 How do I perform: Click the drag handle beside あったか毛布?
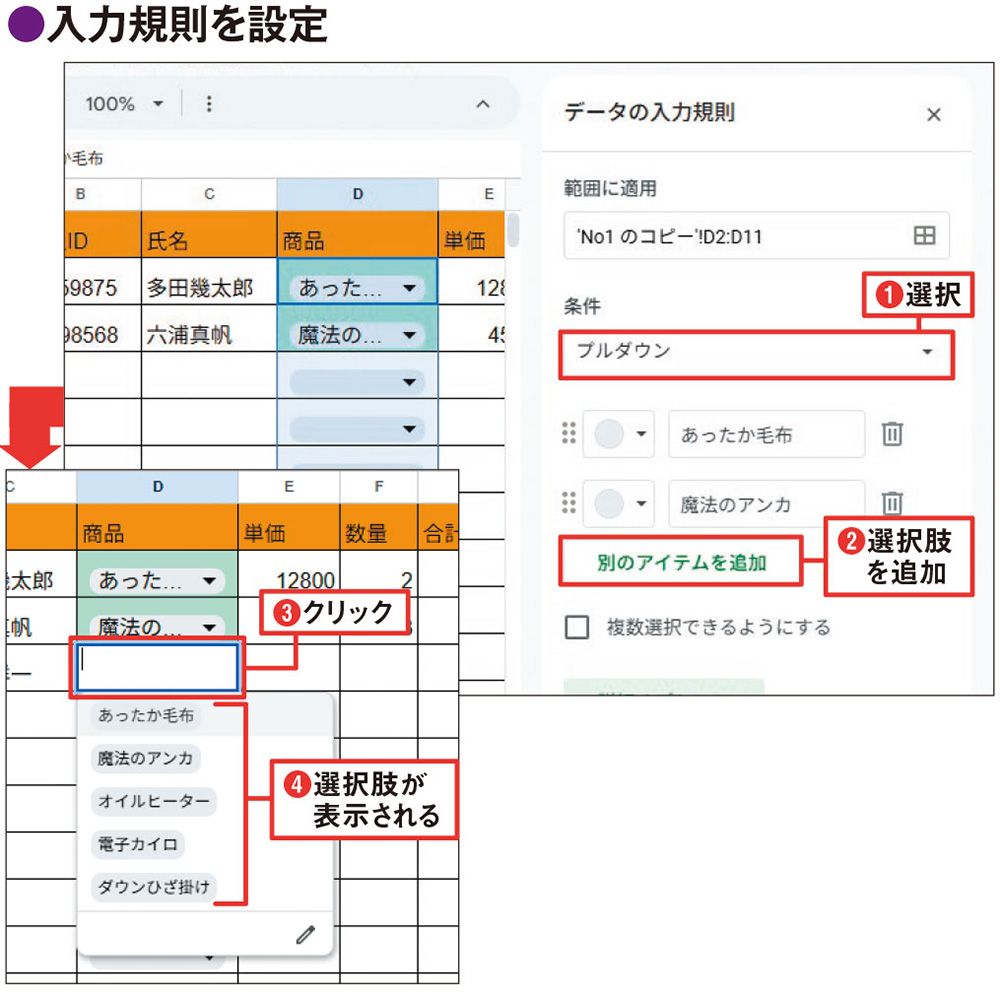coord(567,434)
